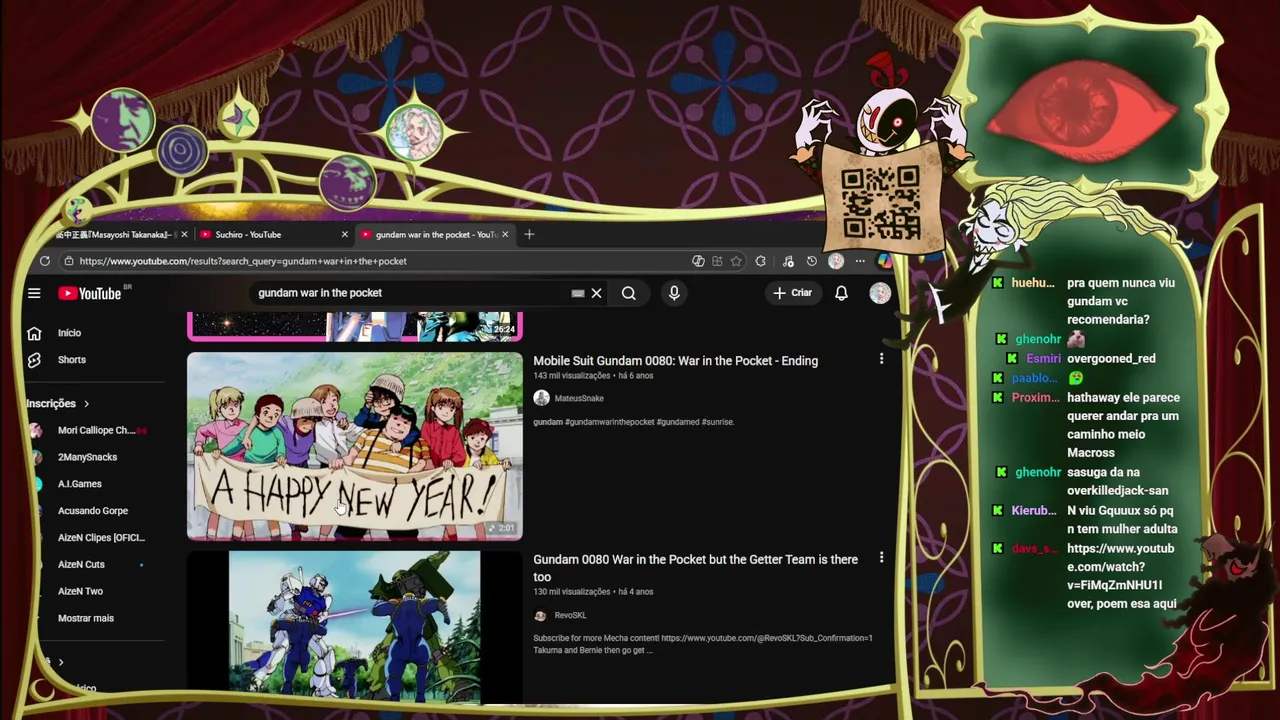Click the MateusSnake channel avatar
Image resolution: width=1280 pixels, height=720 pixels.
click(x=541, y=398)
